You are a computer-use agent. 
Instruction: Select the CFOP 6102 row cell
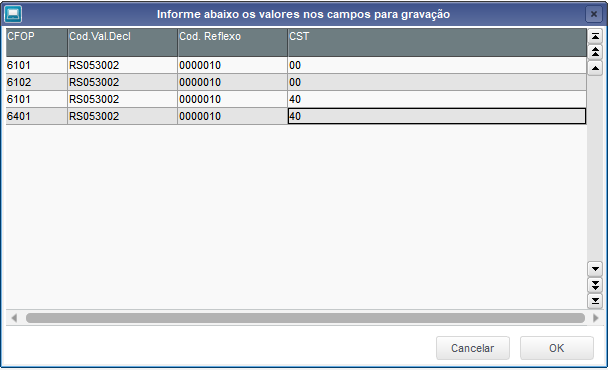[x=36, y=82]
